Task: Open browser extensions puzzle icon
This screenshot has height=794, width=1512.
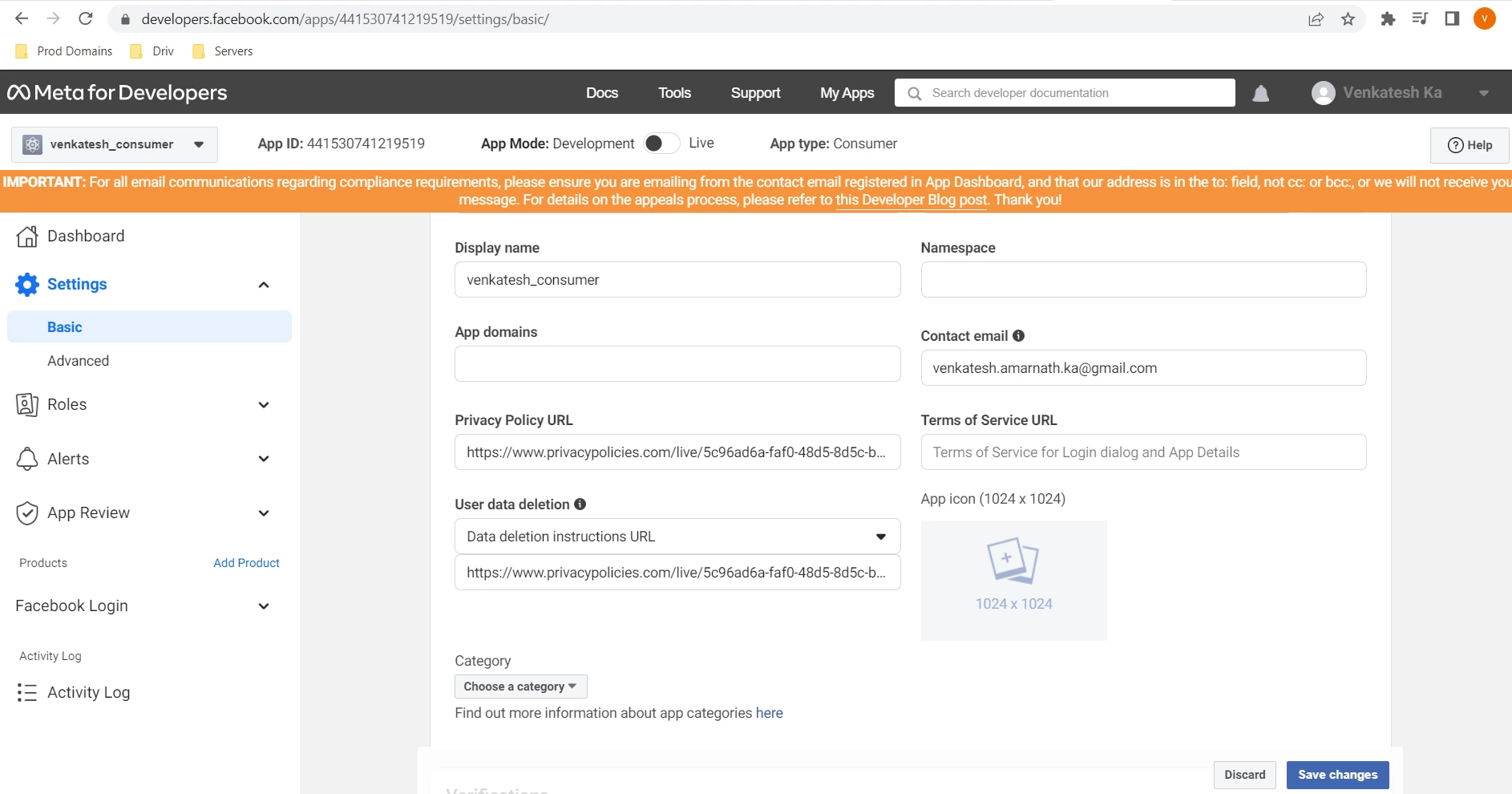Action: [1388, 18]
